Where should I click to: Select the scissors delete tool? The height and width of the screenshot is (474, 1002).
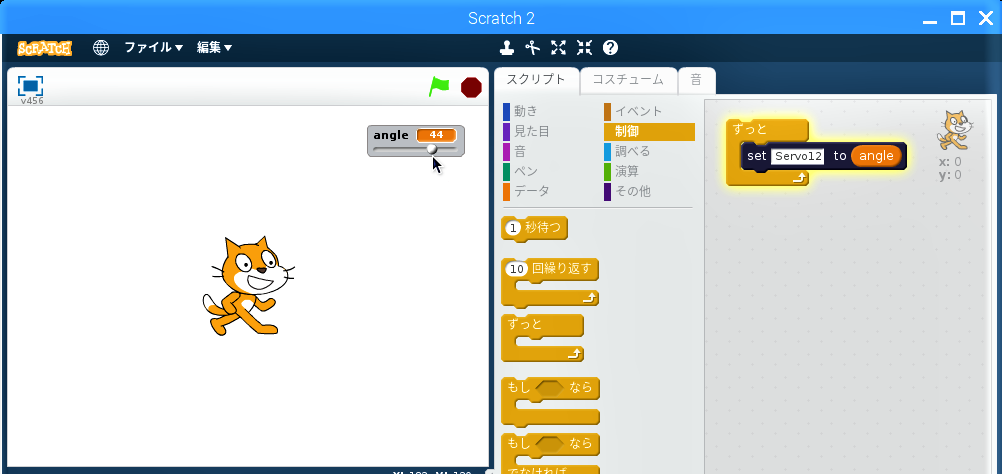532,47
